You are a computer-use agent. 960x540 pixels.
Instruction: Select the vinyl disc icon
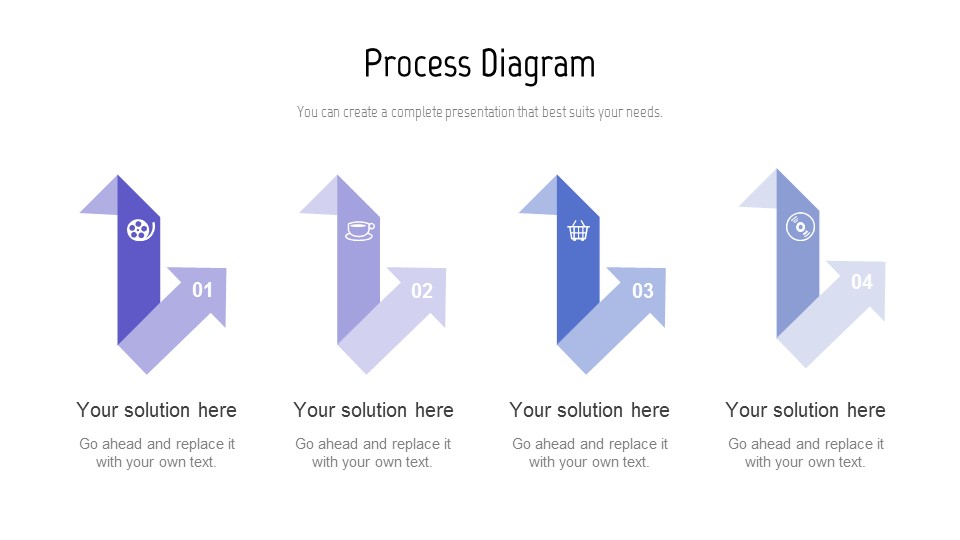[x=800, y=227]
